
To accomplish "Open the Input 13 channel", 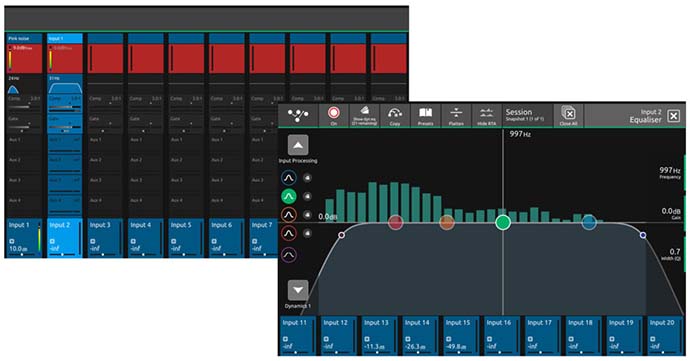I will [376, 335].
